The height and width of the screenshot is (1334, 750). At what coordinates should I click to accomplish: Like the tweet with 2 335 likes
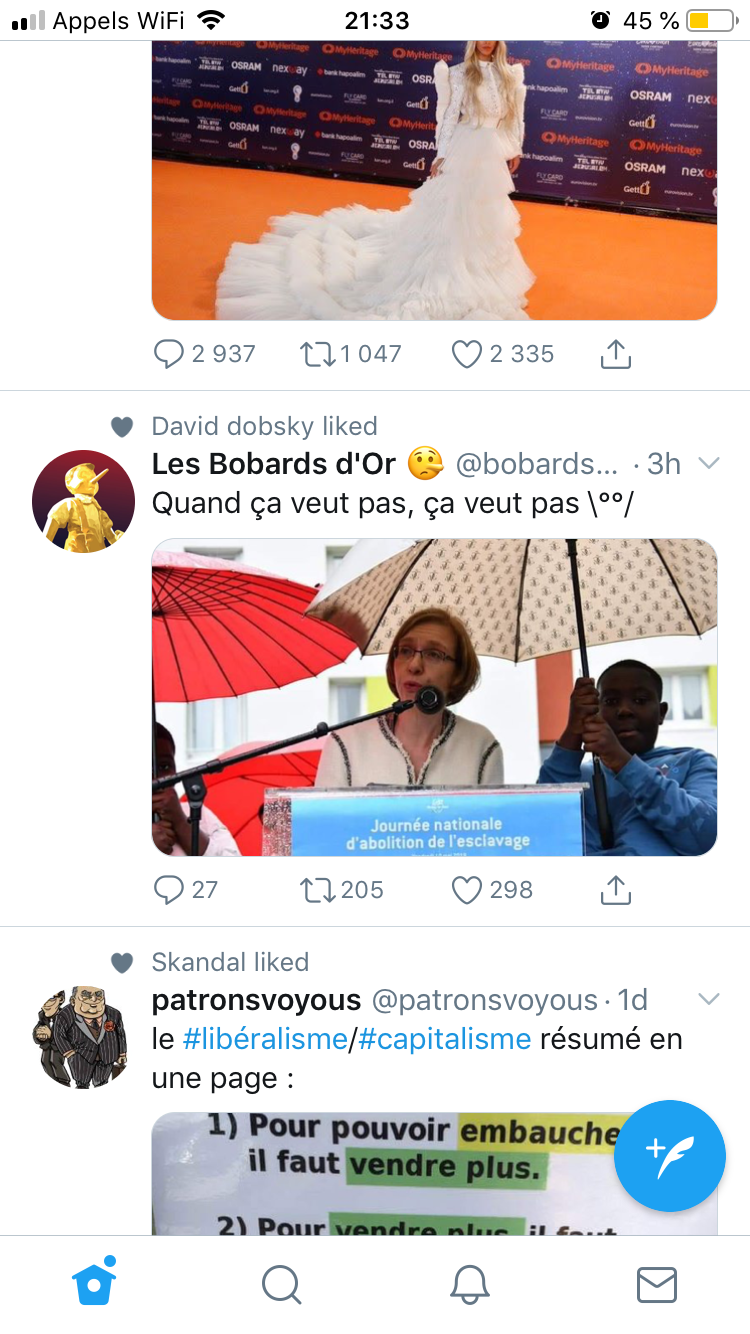coord(467,354)
